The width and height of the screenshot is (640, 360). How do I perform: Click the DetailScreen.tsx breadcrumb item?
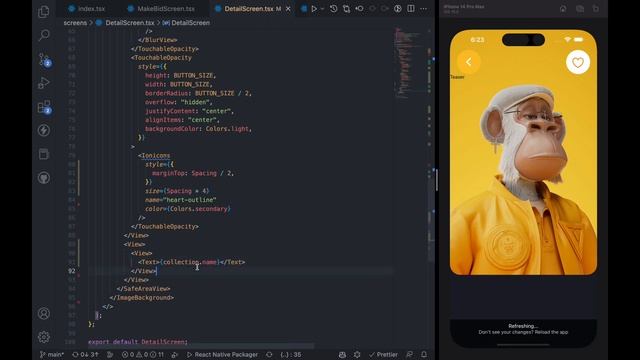(129, 23)
